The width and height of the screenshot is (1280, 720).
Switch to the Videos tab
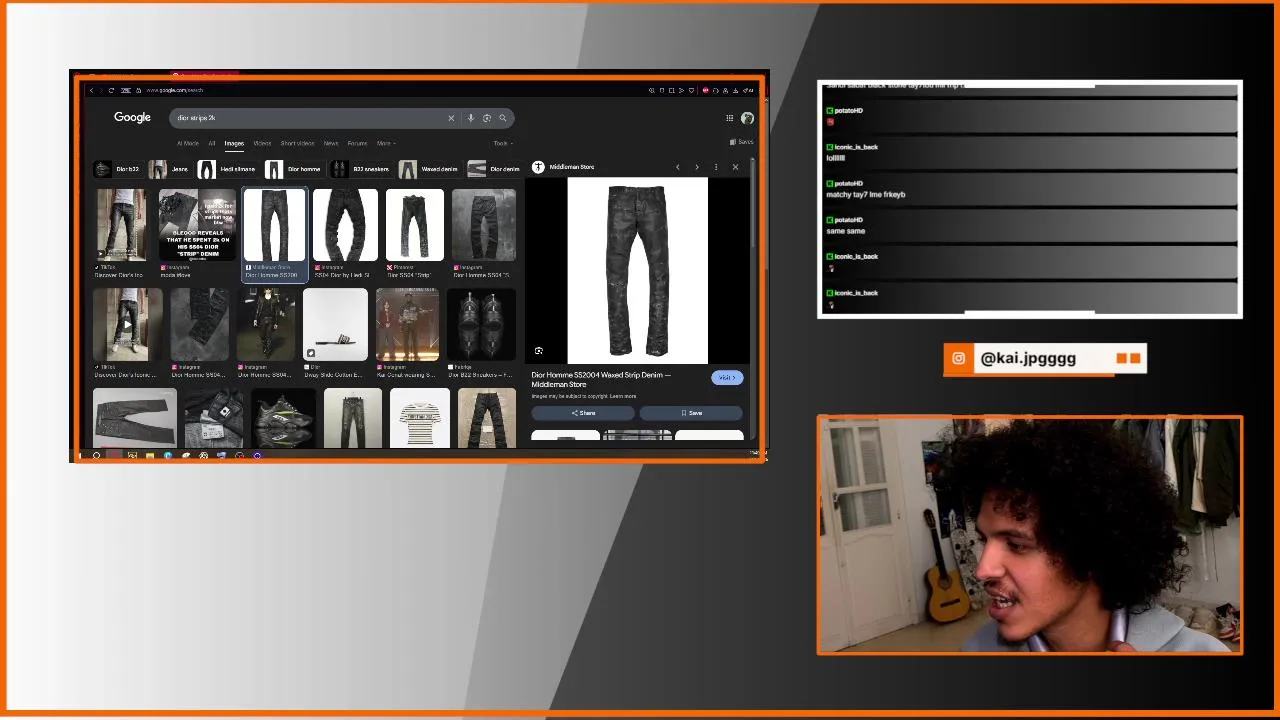(x=262, y=143)
